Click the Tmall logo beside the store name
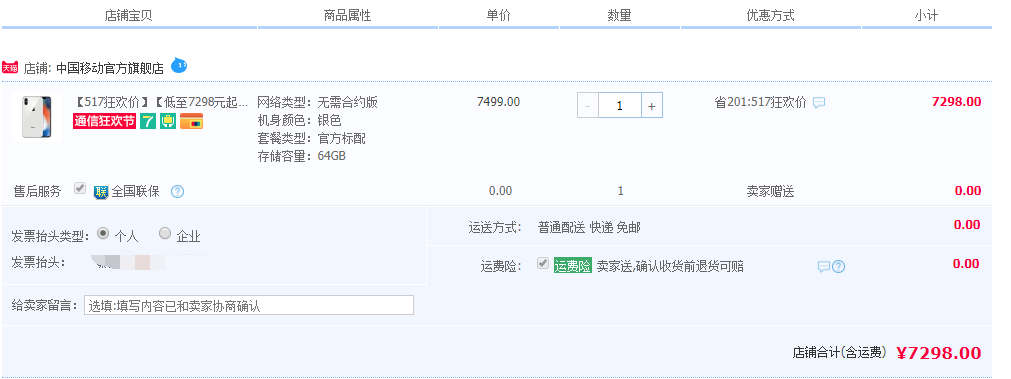Viewport: 1011px width, 379px height. tap(10, 68)
